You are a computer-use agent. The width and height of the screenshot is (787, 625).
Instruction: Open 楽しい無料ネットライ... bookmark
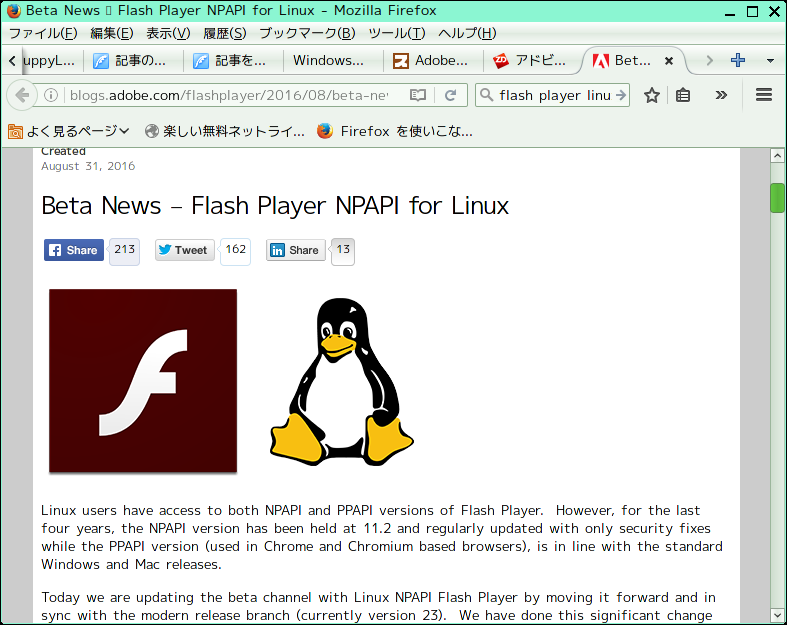pos(225,131)
